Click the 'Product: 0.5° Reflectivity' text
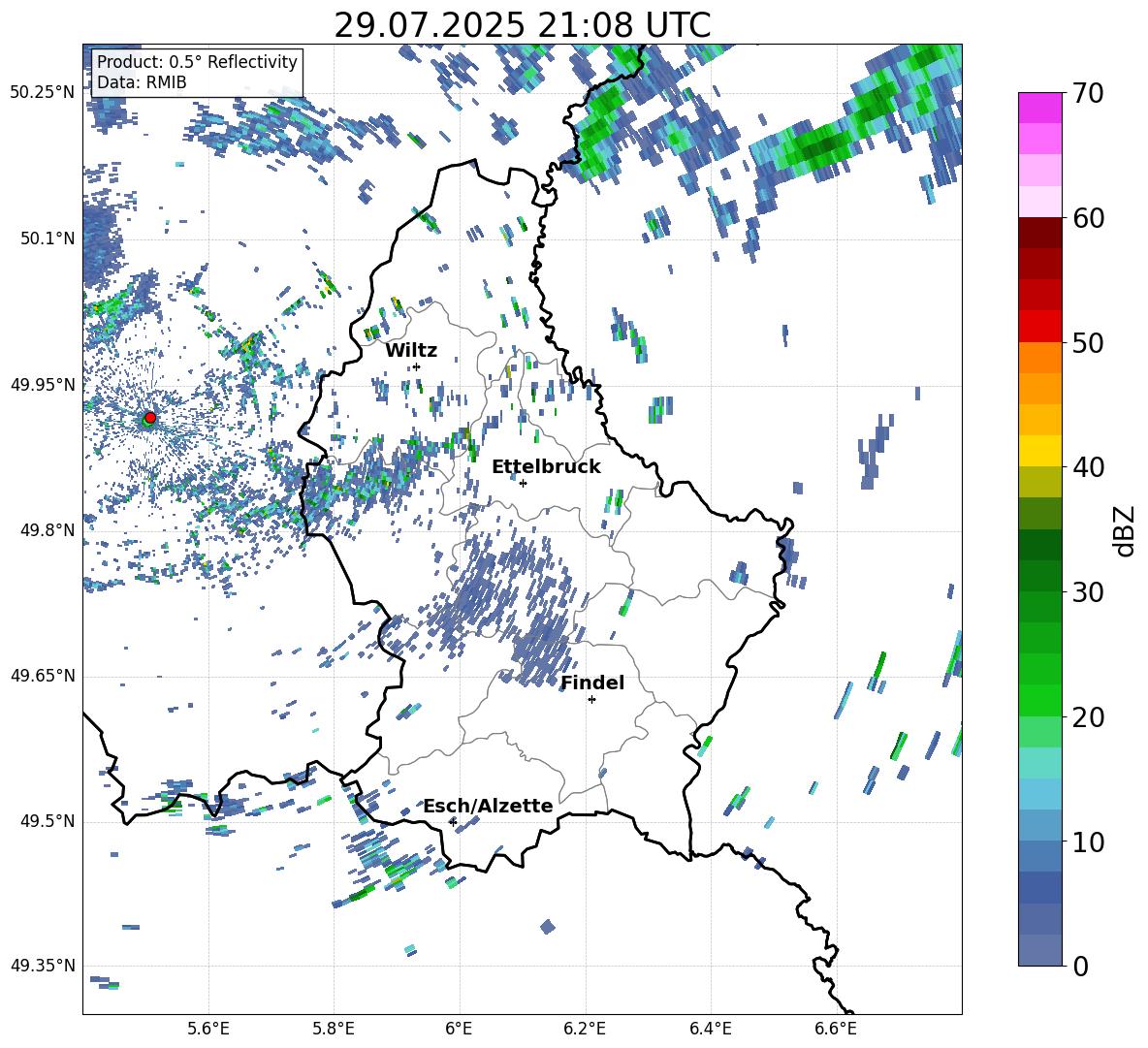 (197, 61)
